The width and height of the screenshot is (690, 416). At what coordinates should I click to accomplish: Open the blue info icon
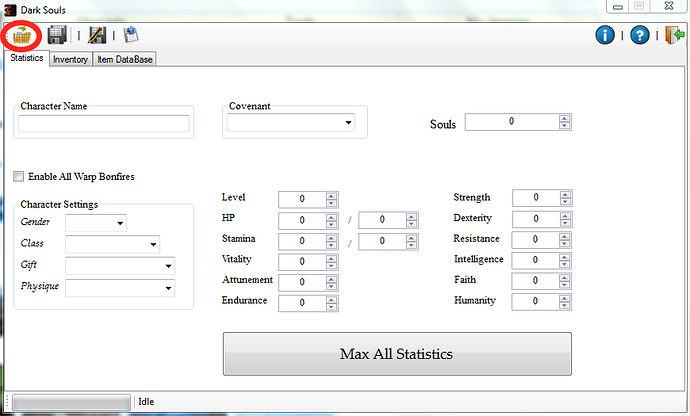point(605,35)
